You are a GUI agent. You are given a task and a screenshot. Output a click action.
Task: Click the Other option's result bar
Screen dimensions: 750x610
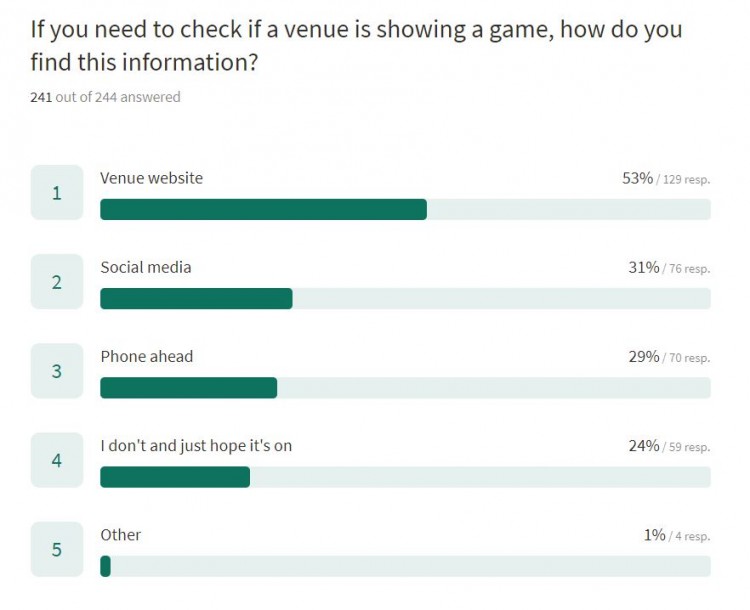pos(405,566)
